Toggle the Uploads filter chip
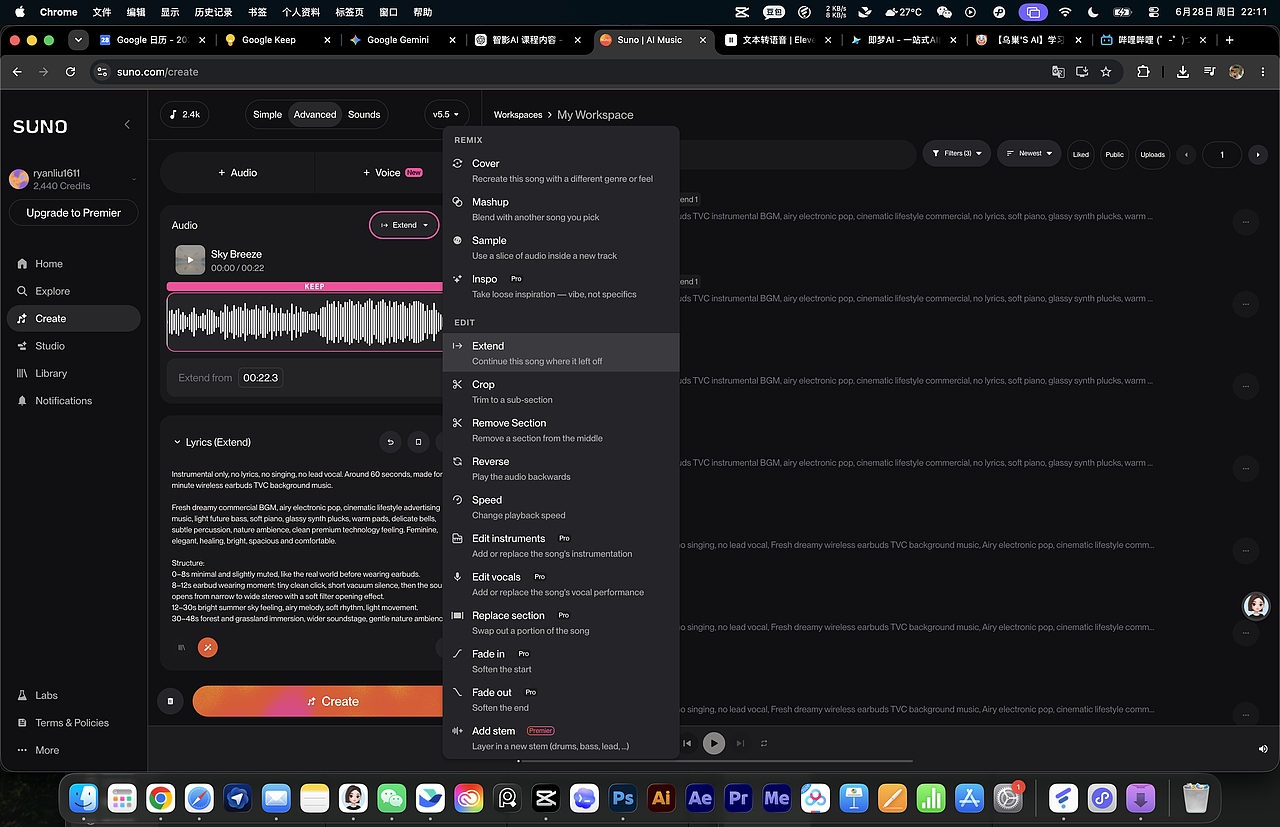This screenshot has height=827, width=1280. (1153, 154)
